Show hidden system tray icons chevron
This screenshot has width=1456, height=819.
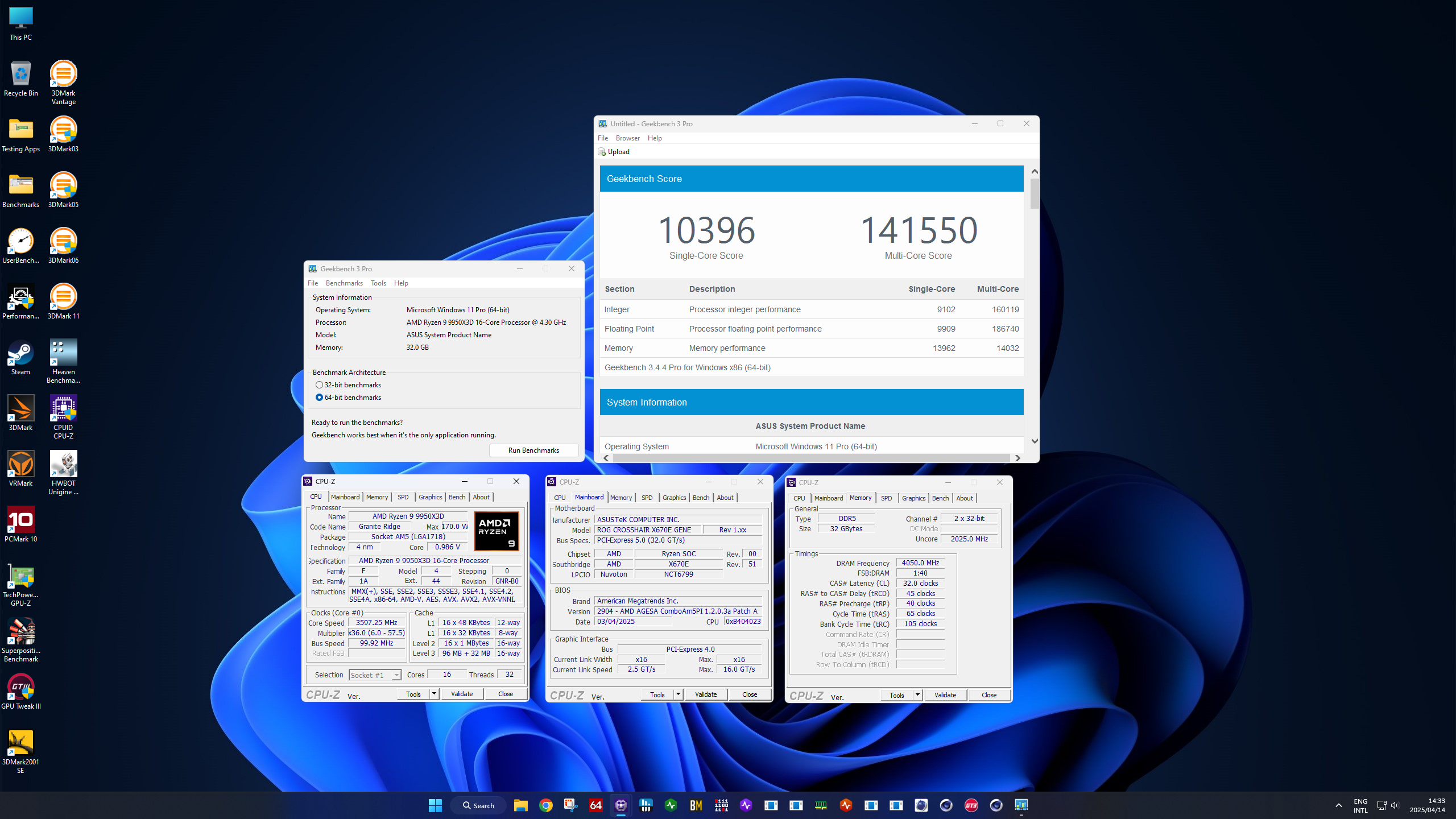pyautogui.click(x=1339, y=805)
